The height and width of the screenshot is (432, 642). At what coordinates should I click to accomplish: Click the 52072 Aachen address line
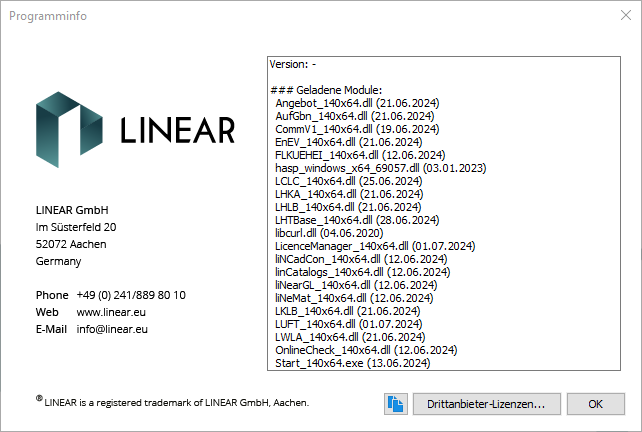coord(71,244)
